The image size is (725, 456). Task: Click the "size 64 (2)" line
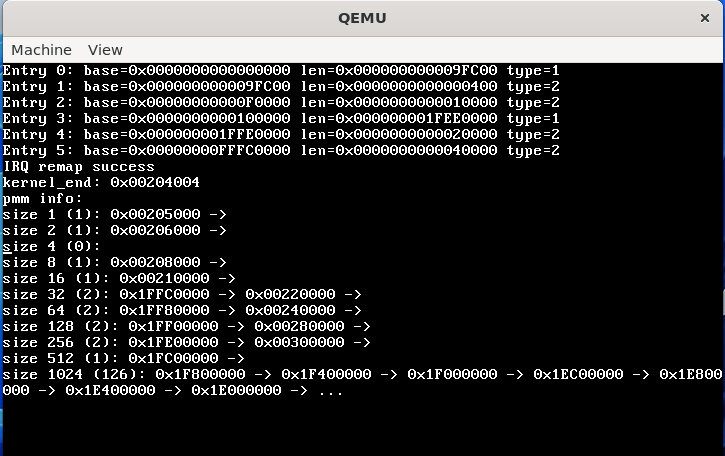(x=182, y=311)
